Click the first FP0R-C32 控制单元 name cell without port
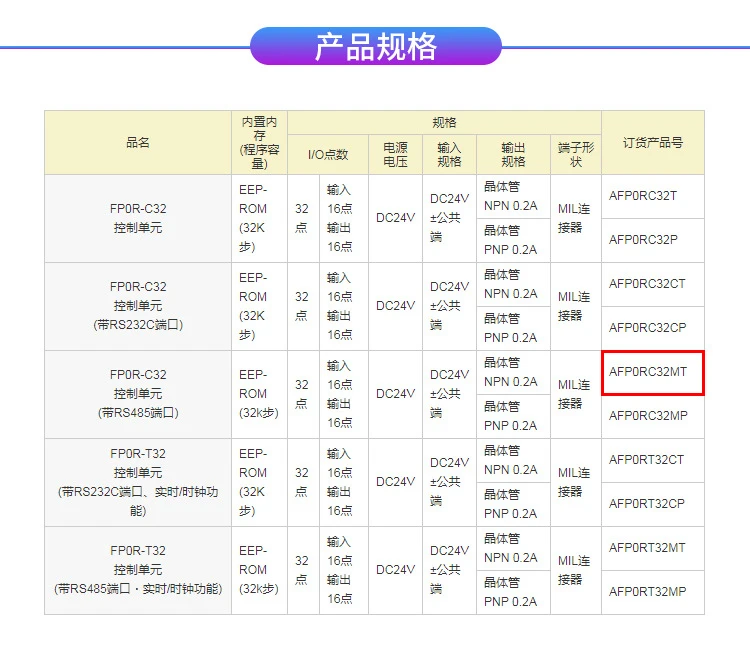 (138, 219)
